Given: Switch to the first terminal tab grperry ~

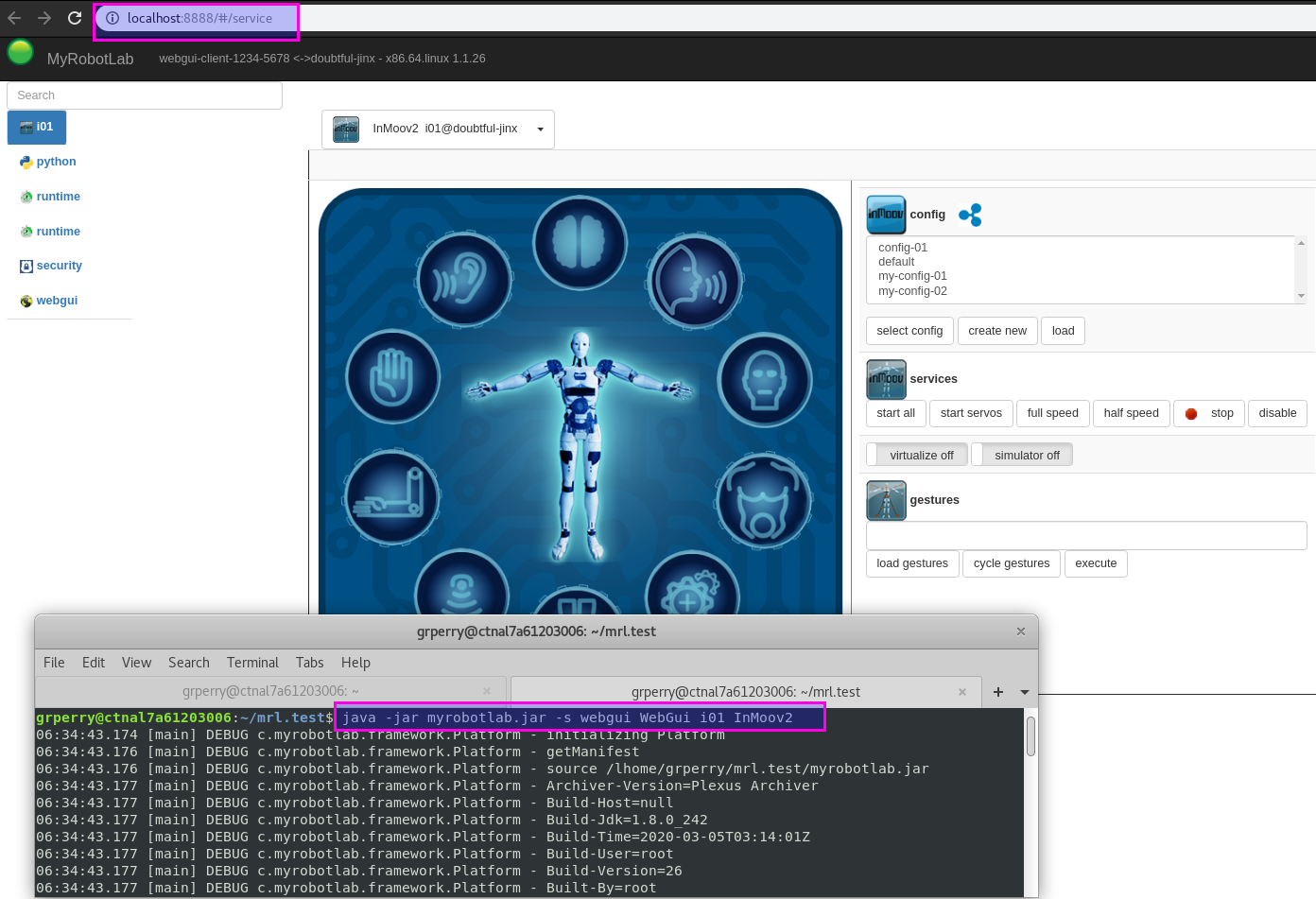Looking at the screenshot, I should [270, 691].
